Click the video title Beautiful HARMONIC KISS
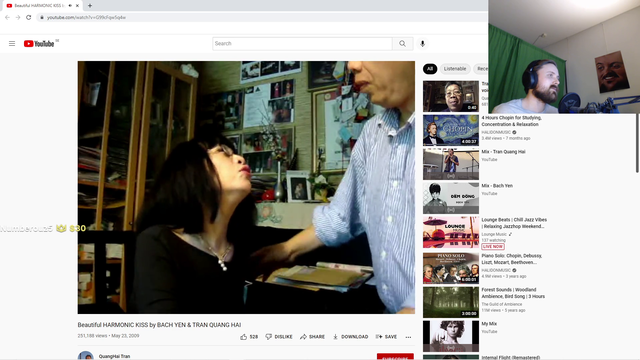640x360 pixels. click(x=159, y=325)
